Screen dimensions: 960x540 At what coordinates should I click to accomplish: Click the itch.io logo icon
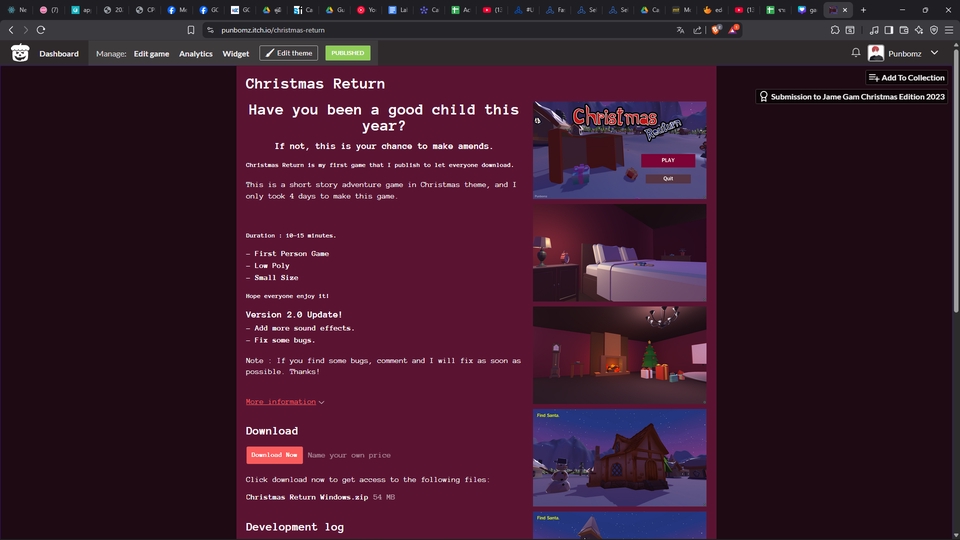point(20,53)
